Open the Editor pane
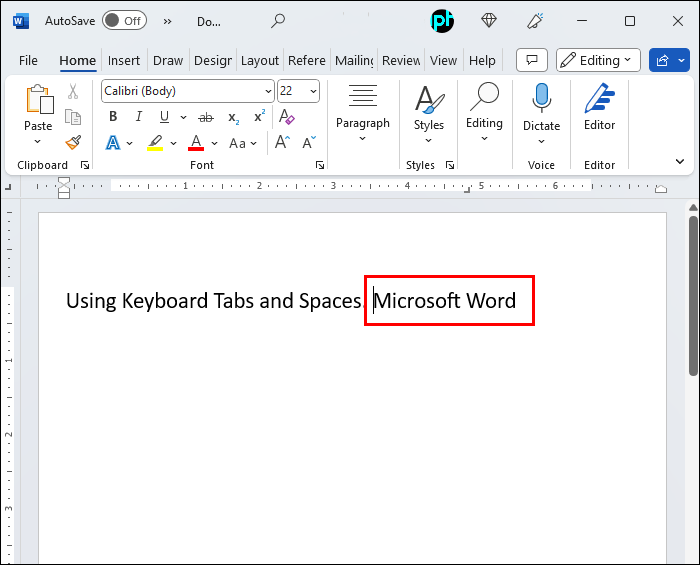The height and width of the screenshot is (565, 700). [x=600, y=107]
